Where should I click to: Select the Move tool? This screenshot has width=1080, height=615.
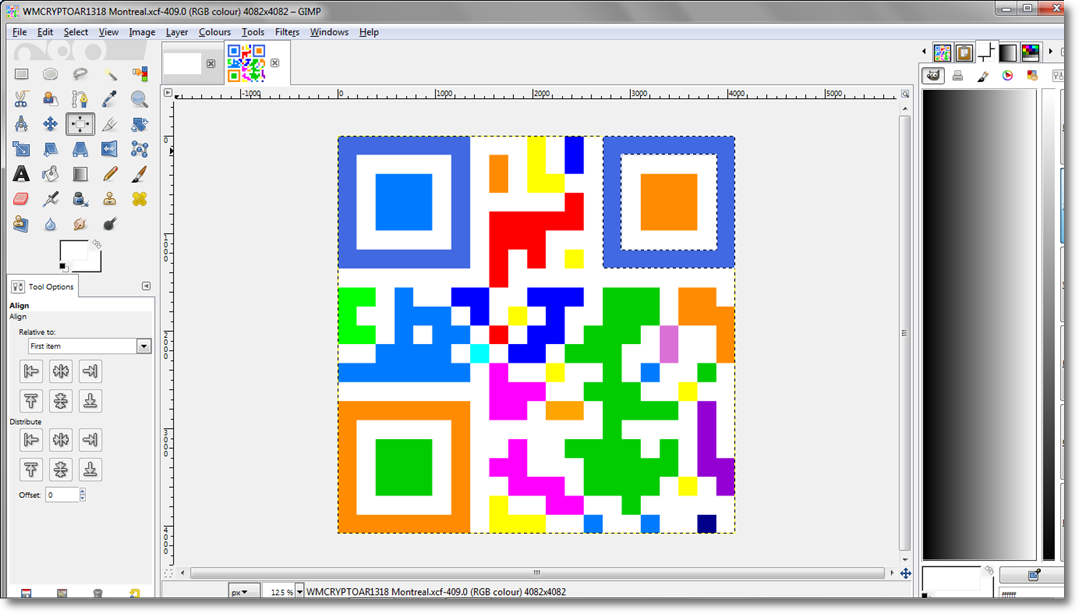coord(50,124)
